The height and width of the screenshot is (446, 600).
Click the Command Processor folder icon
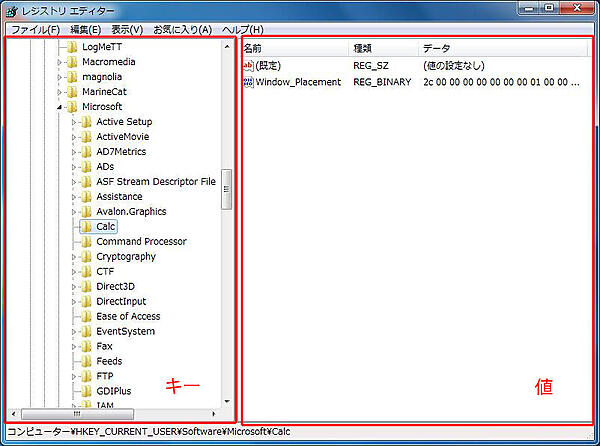(86, 242)
